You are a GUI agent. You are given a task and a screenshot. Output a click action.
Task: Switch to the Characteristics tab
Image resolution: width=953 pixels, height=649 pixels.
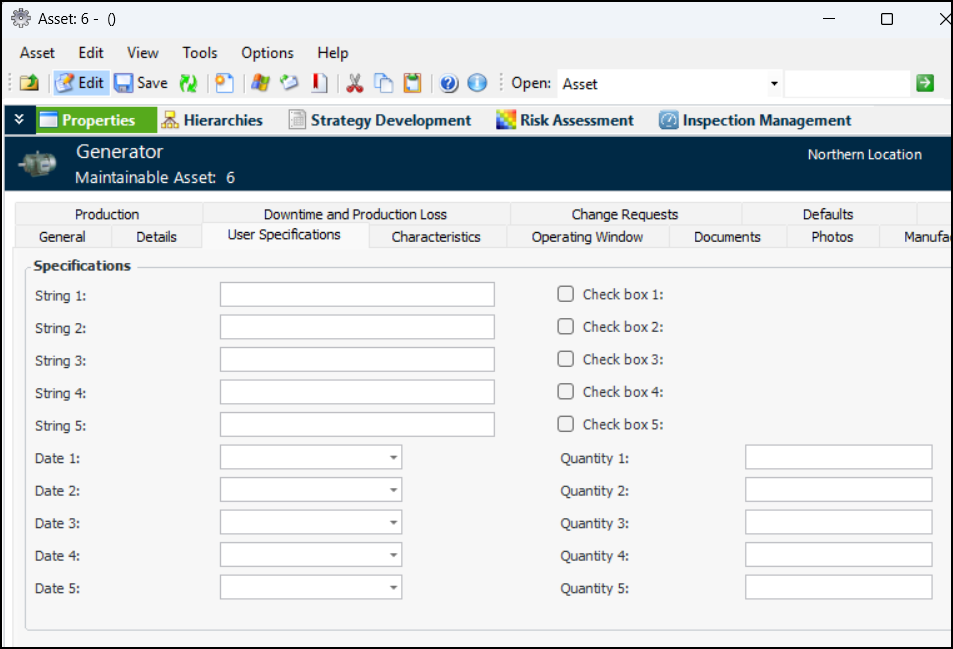pyautogui.click(x=436, y=237)
